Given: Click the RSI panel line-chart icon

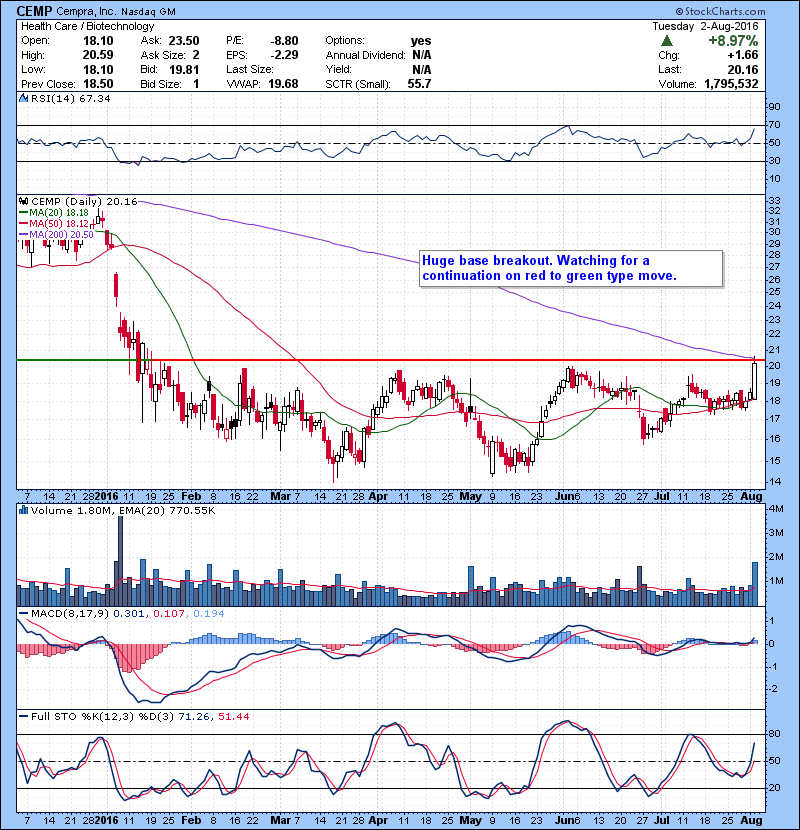Looking at the screenshot, I should point(23,98).
